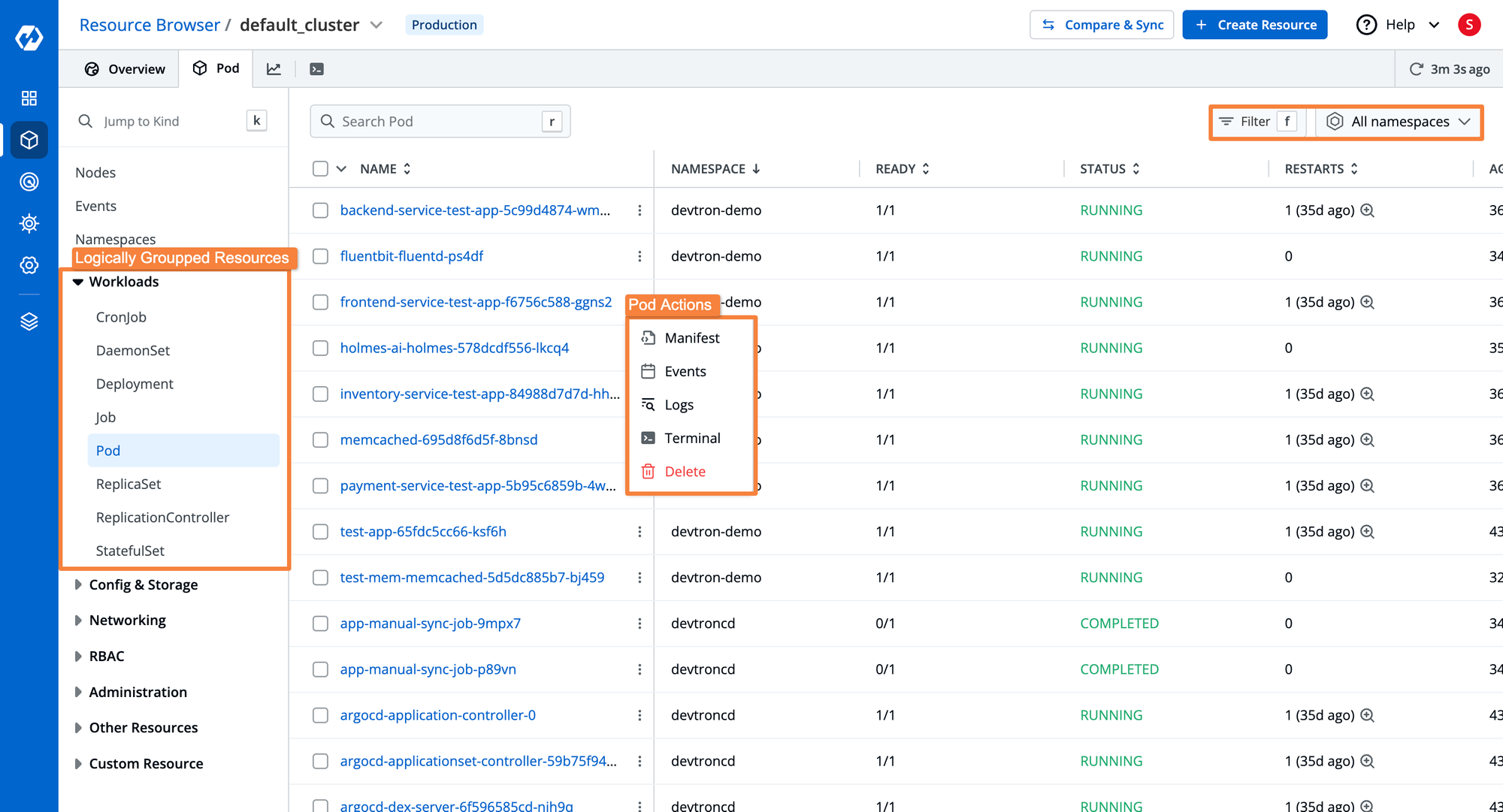Open Terminal from Pod Actions menu

point(692,437)
